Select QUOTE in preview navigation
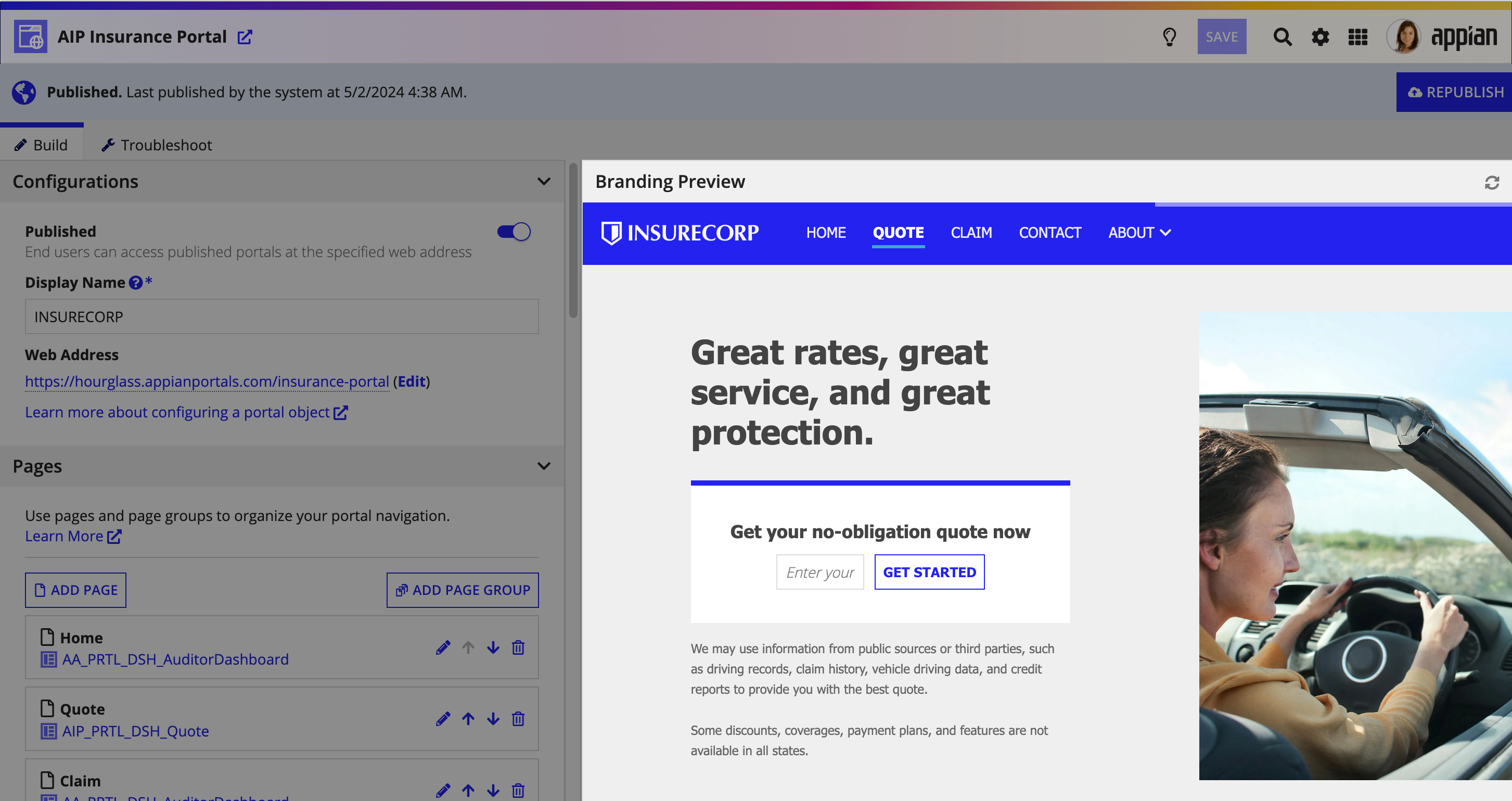Screen dimensions: 1512x801 [898, 233]
